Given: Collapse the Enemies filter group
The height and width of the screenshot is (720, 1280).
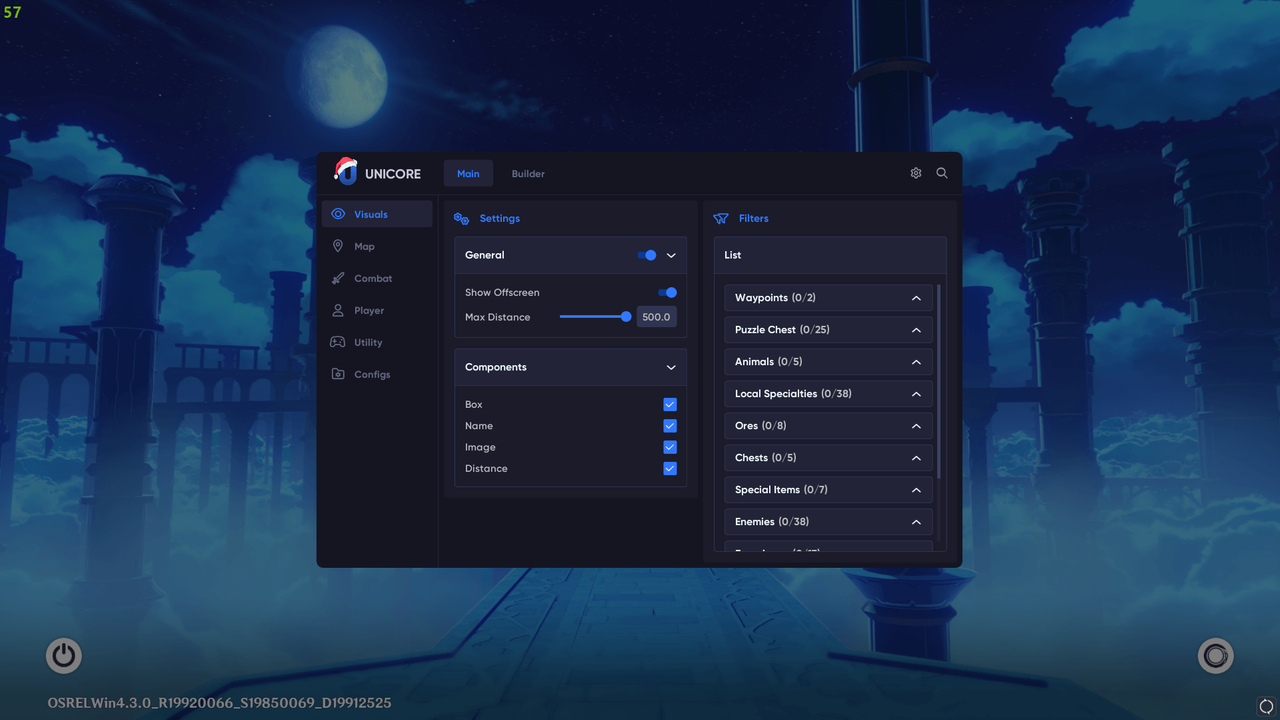Looking at the screenshot, I should 915,521.
